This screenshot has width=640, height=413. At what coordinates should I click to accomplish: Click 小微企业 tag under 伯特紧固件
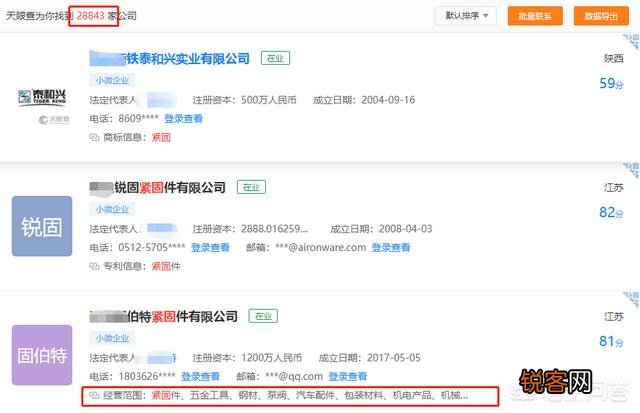112,338
